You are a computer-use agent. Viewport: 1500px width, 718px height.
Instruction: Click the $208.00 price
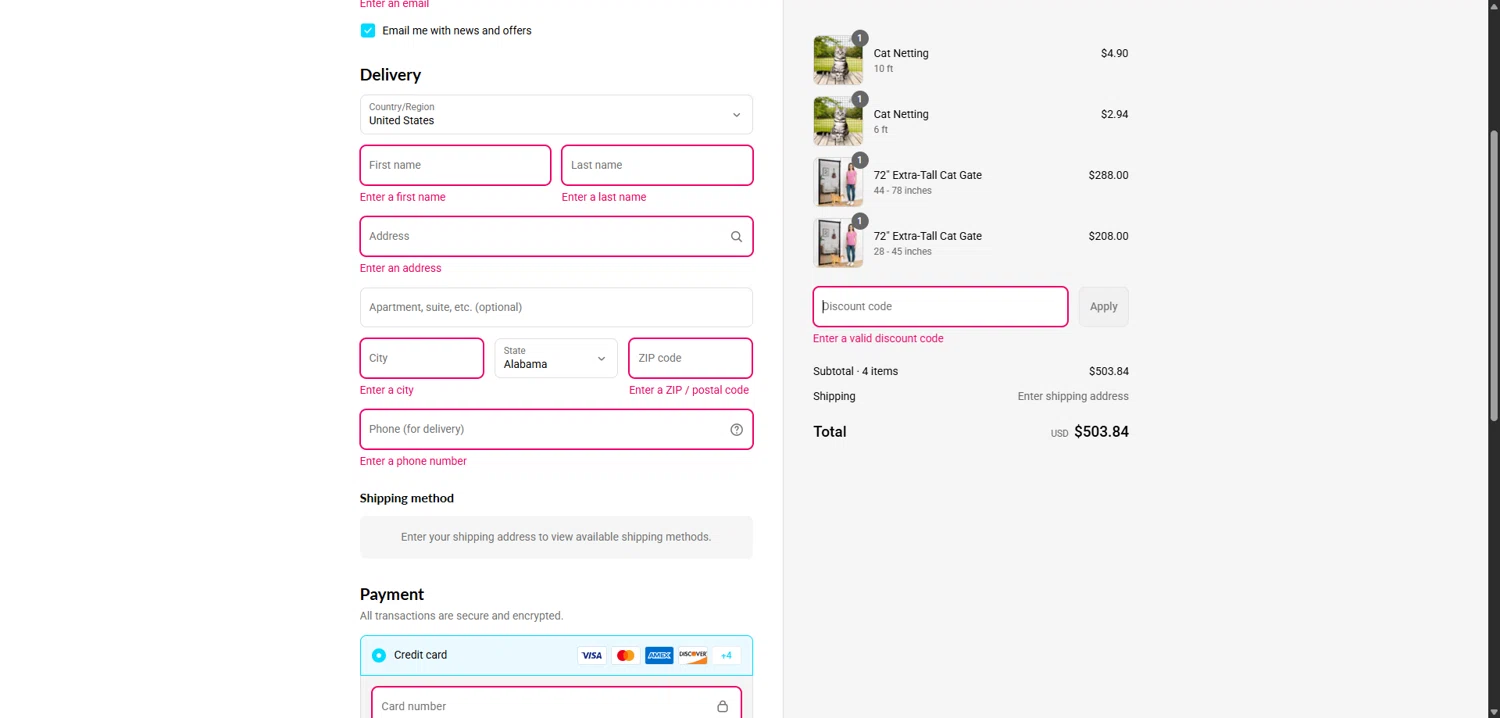(x=1108, y=237)
